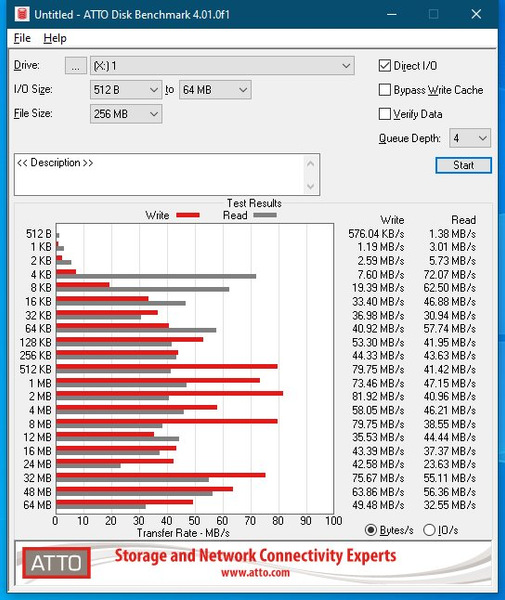Click inside the Description text field
This screenshot has width=505, height=600.
159,174
